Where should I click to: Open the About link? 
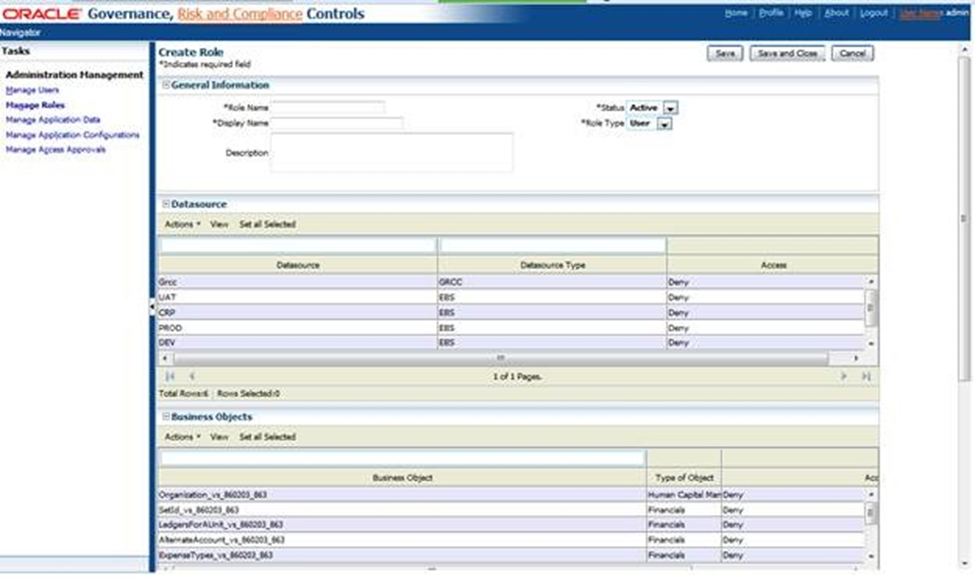click(x=836, y=13)
